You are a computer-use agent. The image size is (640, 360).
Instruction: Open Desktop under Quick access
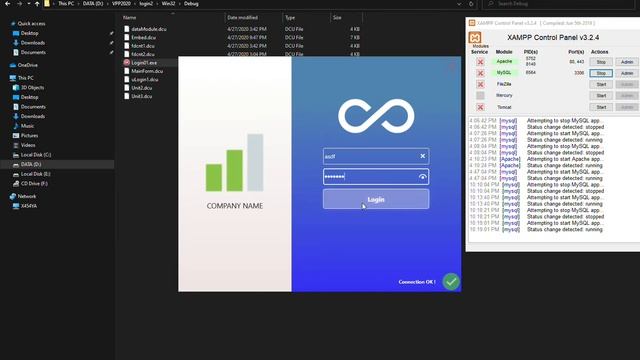point(29,33)
